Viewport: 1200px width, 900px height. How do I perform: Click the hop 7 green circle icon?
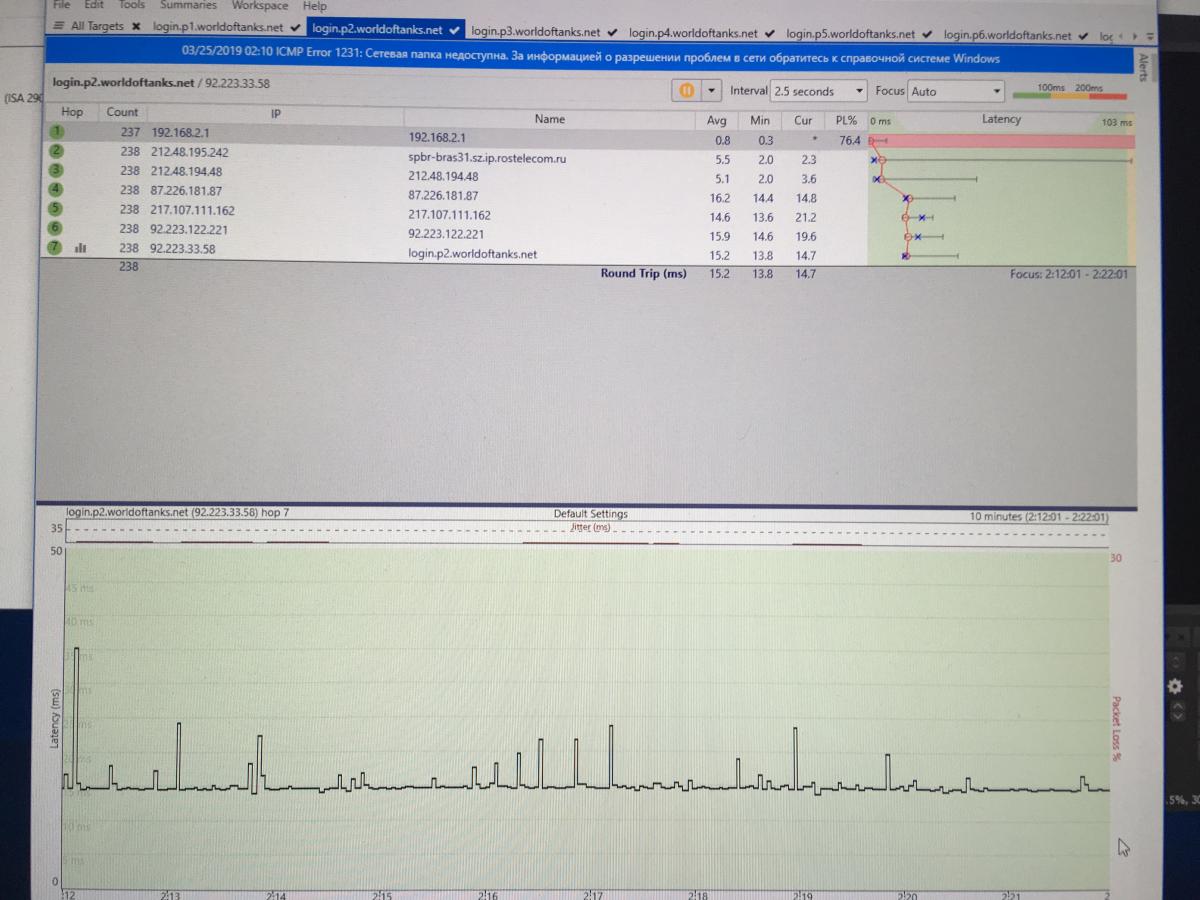(56, 247)
